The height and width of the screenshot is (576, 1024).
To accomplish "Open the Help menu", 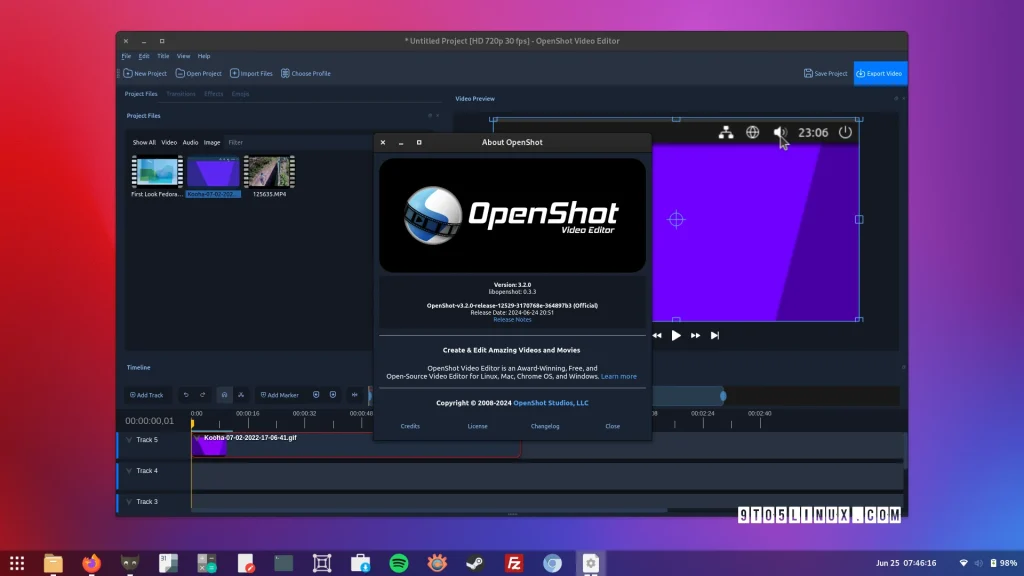I will [204, 56].
